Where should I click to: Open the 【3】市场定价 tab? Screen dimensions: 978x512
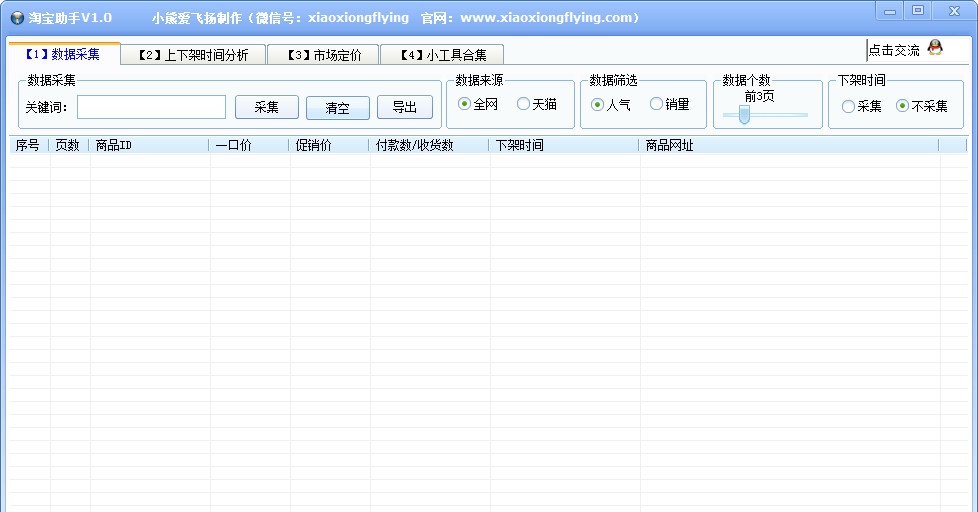tap(323, 55)
